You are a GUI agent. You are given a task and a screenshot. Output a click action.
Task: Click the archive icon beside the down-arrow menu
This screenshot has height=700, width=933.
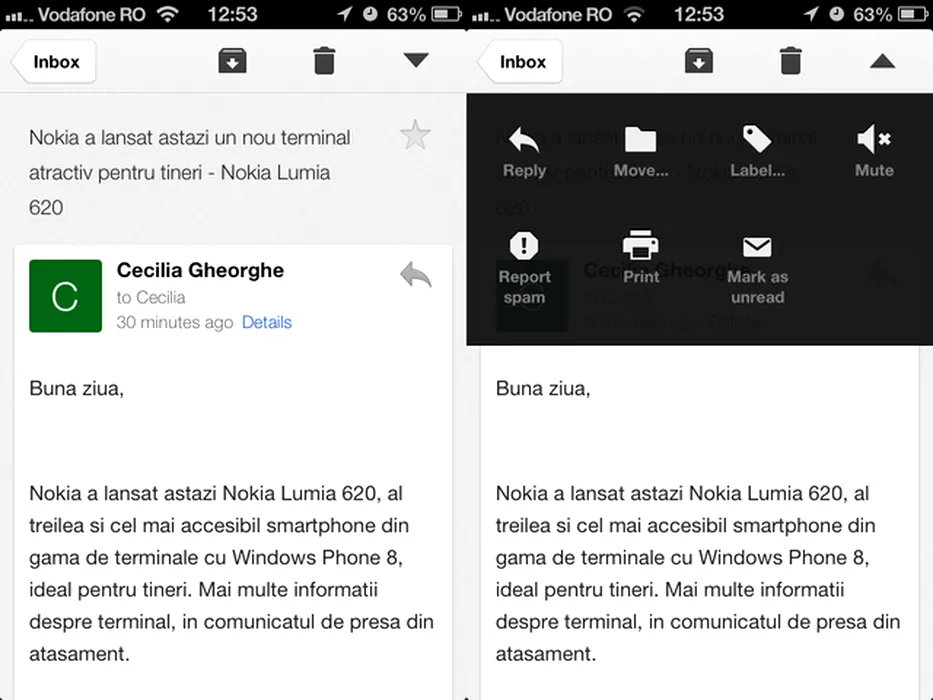tap(232, 61)
